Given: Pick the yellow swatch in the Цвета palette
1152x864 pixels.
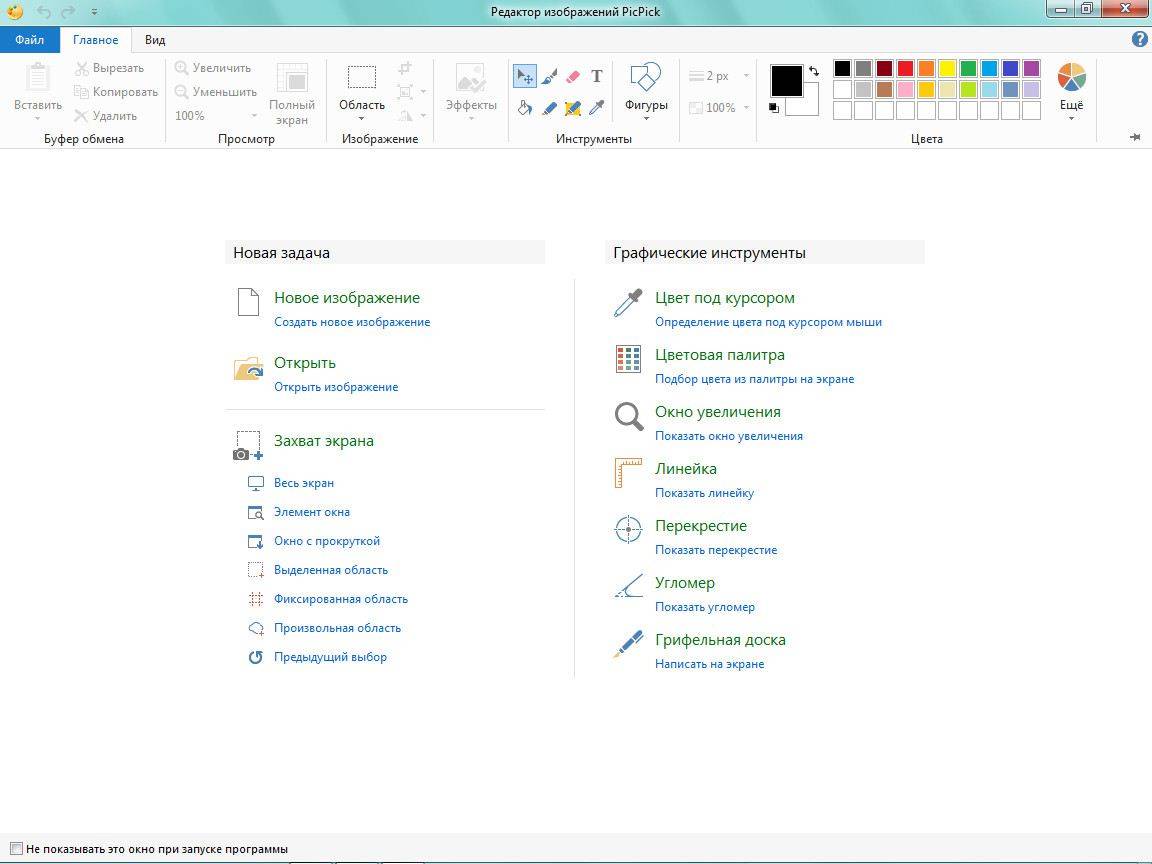Looking at the screenshot, I should click(x=948, y=68).
